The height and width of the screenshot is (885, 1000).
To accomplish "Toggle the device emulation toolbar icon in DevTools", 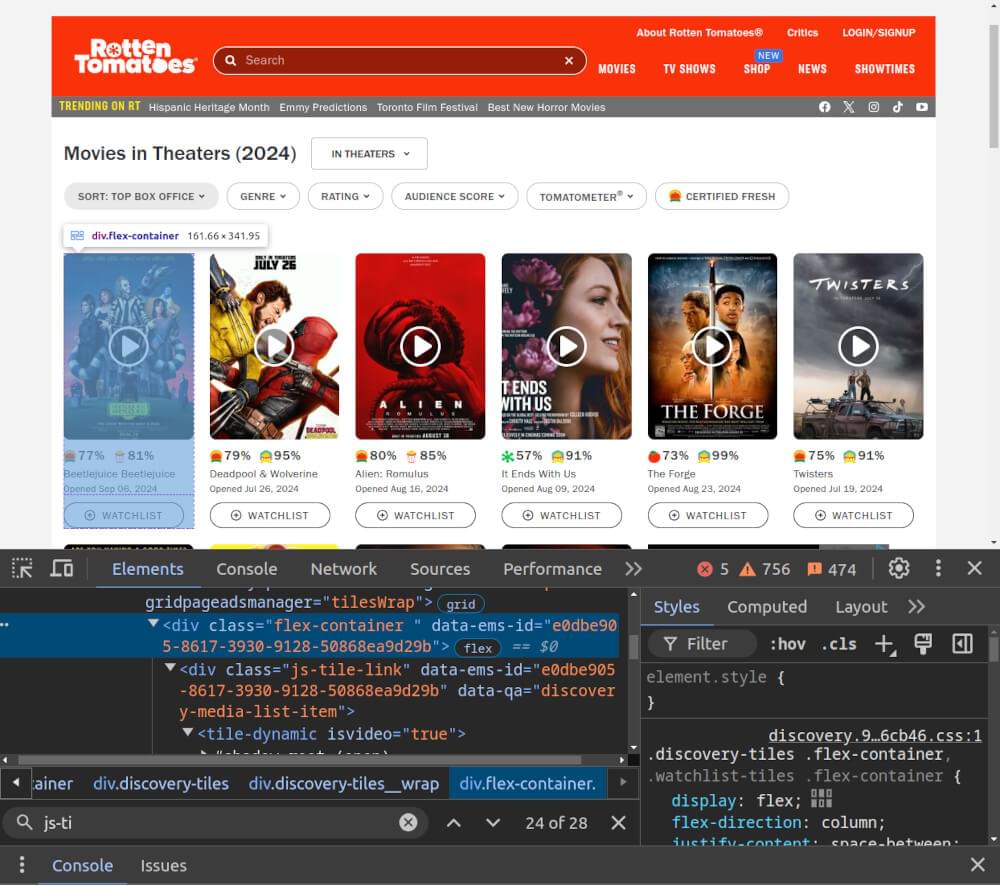I will (62, 568).
